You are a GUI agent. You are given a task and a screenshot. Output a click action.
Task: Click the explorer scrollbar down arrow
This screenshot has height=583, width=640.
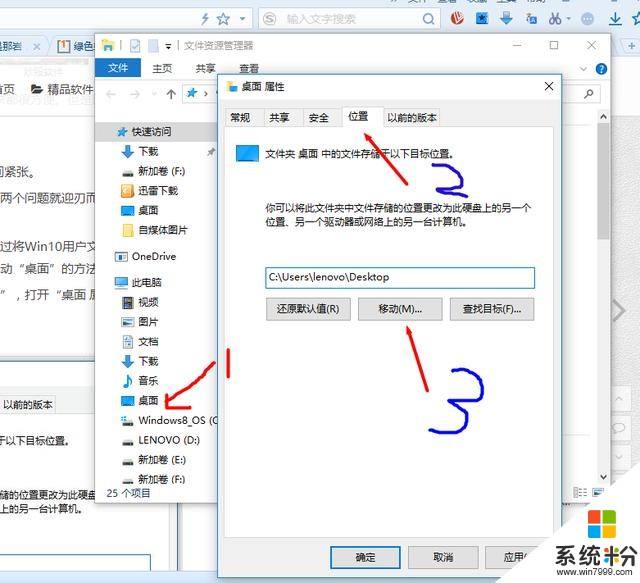point(603,476)
